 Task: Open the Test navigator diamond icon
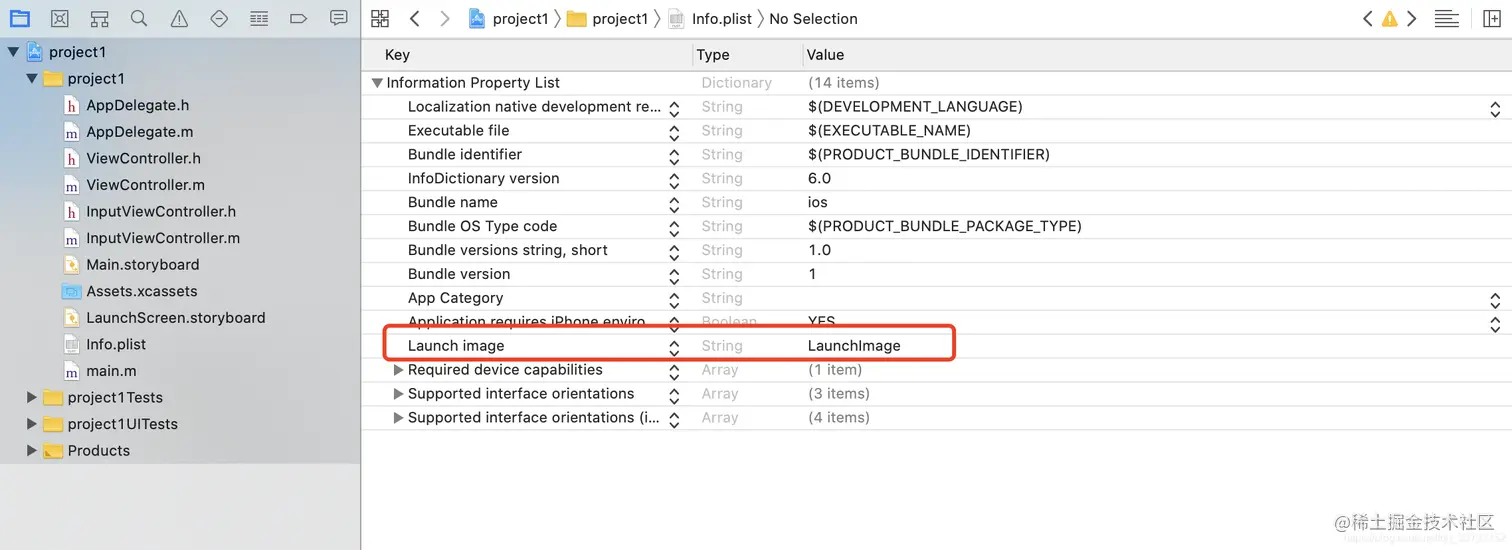219,19
